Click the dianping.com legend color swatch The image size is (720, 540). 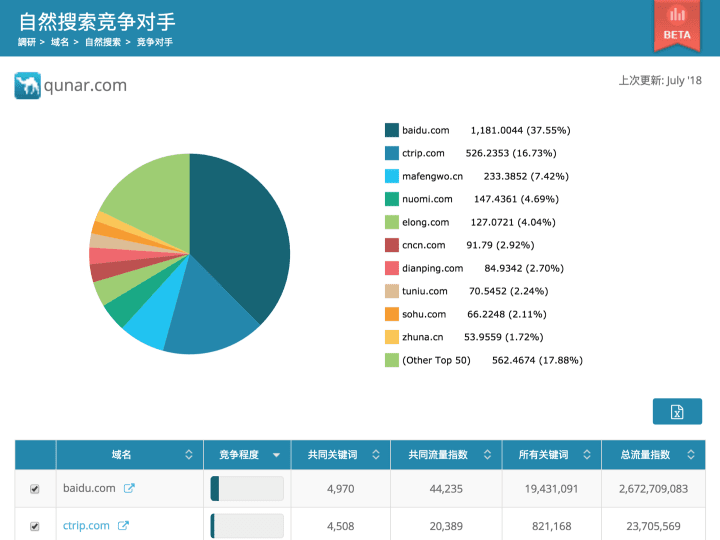coord(392,268)
